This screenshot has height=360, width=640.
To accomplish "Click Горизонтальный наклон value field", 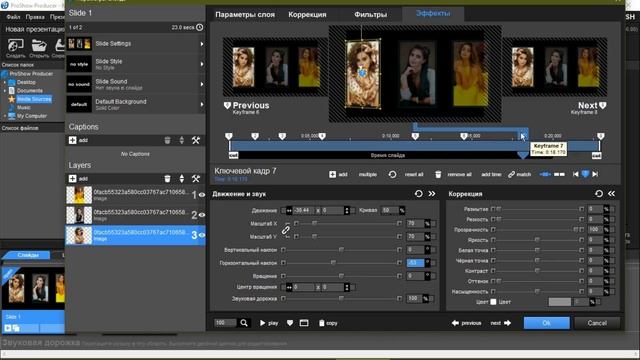I will 415,263.
